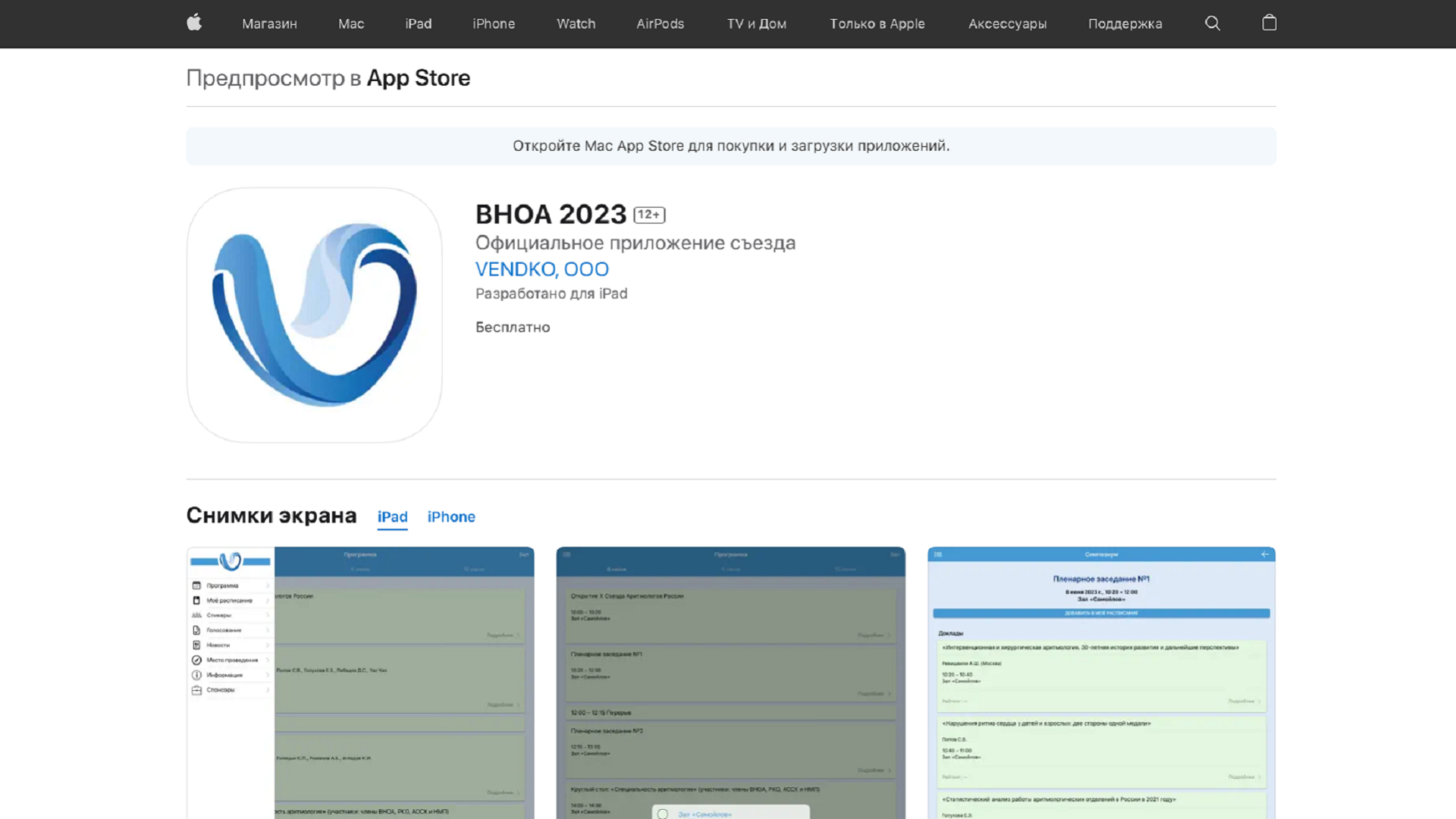Open TV и Дом menu
1456x819 pixels.
756,24
